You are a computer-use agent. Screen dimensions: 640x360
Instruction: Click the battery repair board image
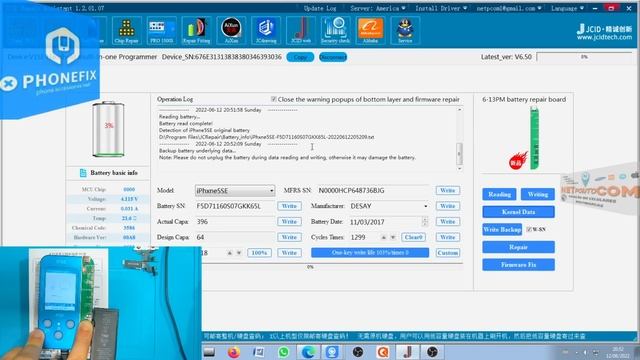pos(534,138)
